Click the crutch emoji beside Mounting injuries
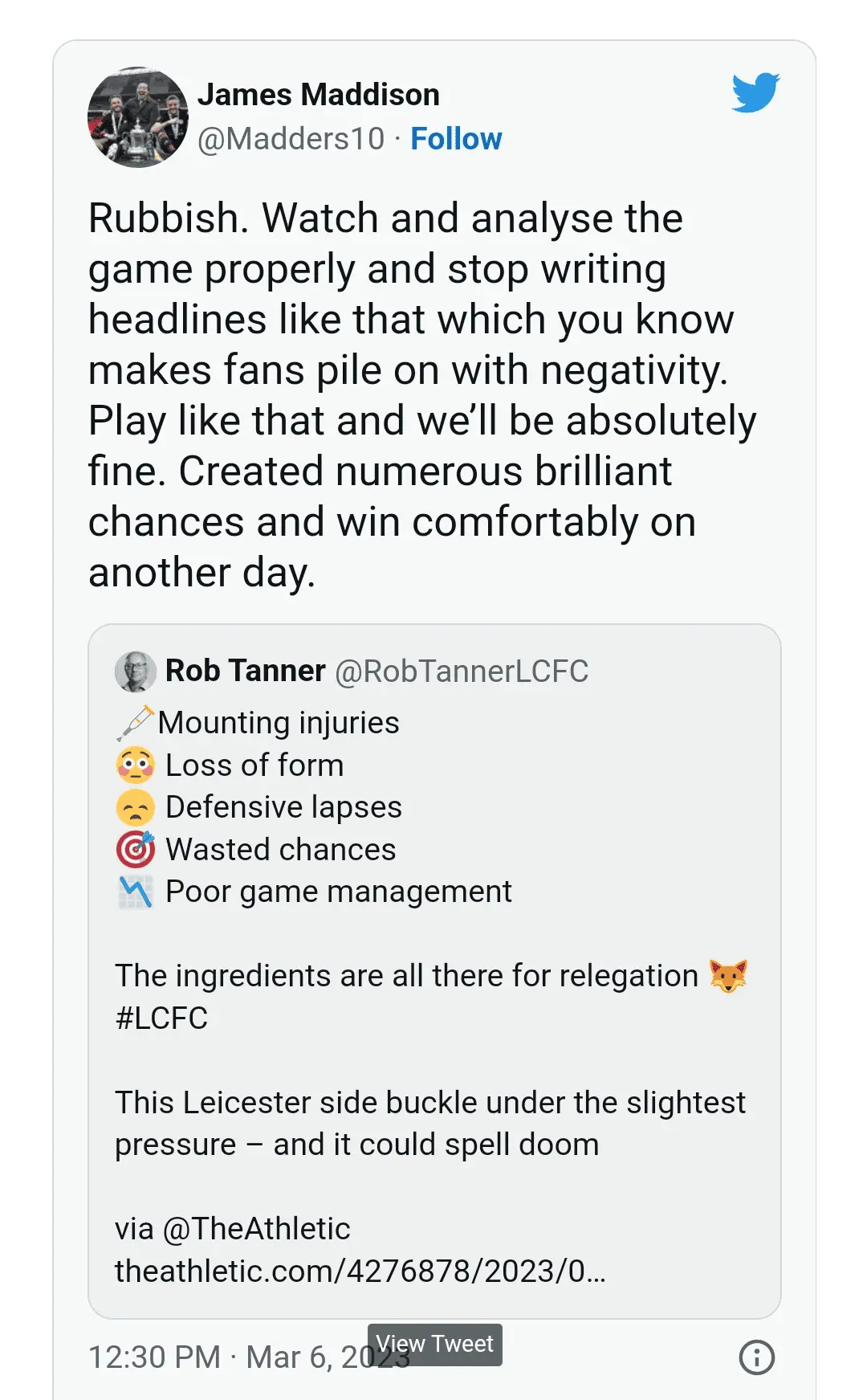 tap(135, 723)
